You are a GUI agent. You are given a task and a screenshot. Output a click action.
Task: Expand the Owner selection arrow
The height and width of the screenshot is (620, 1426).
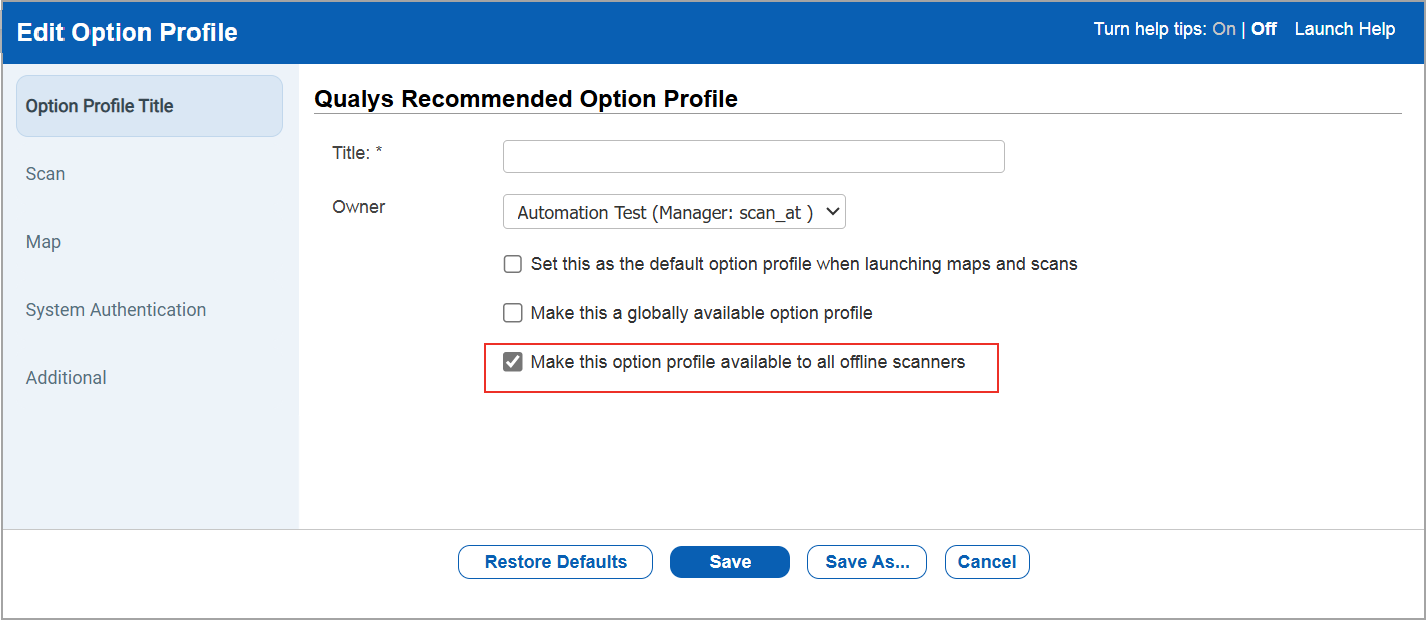pos(832,211)
